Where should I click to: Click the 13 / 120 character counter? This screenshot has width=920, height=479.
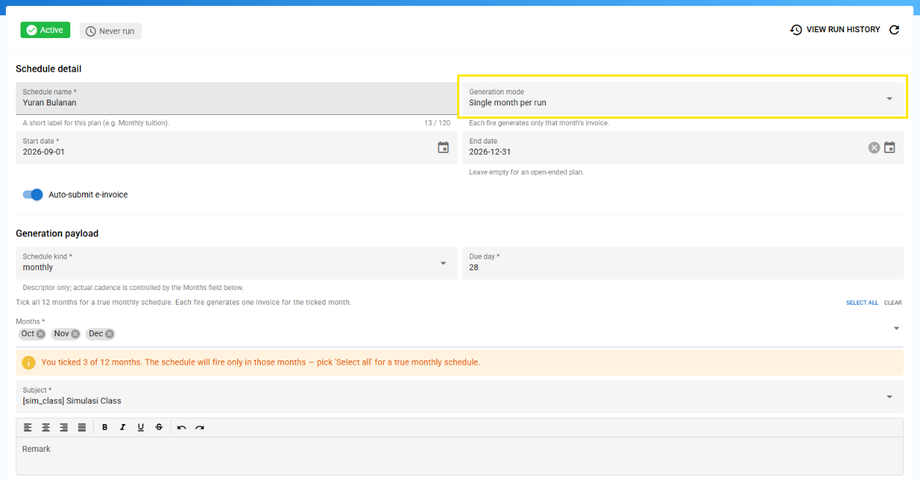[437, 123]
